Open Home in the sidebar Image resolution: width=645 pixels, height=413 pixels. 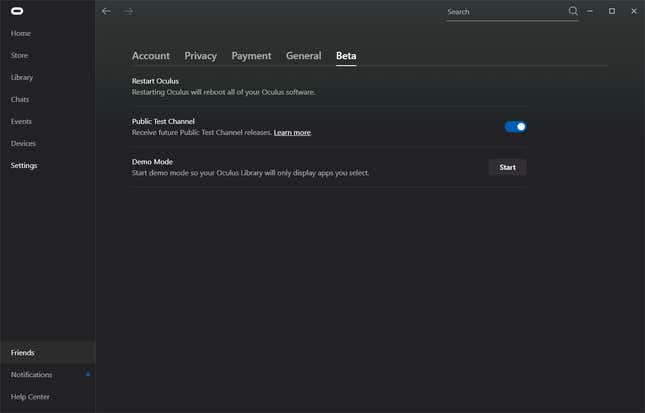21,33
